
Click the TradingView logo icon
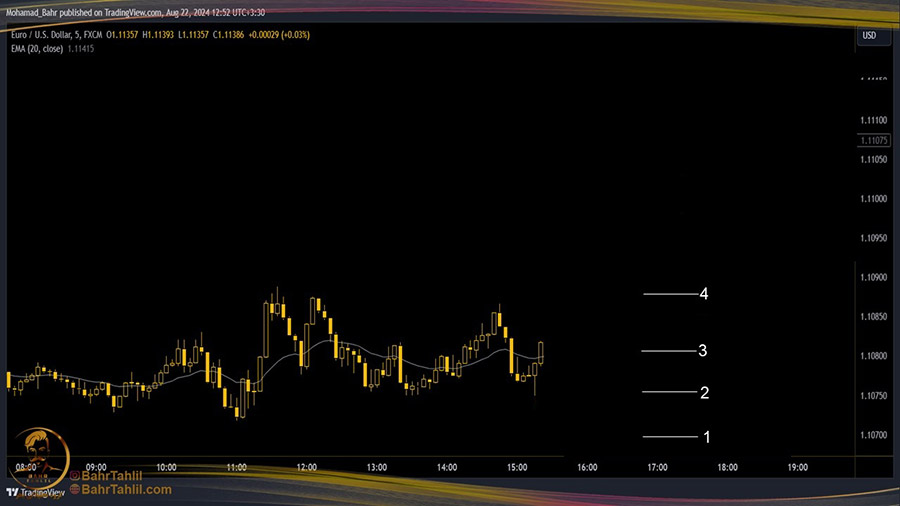point(13,492)
